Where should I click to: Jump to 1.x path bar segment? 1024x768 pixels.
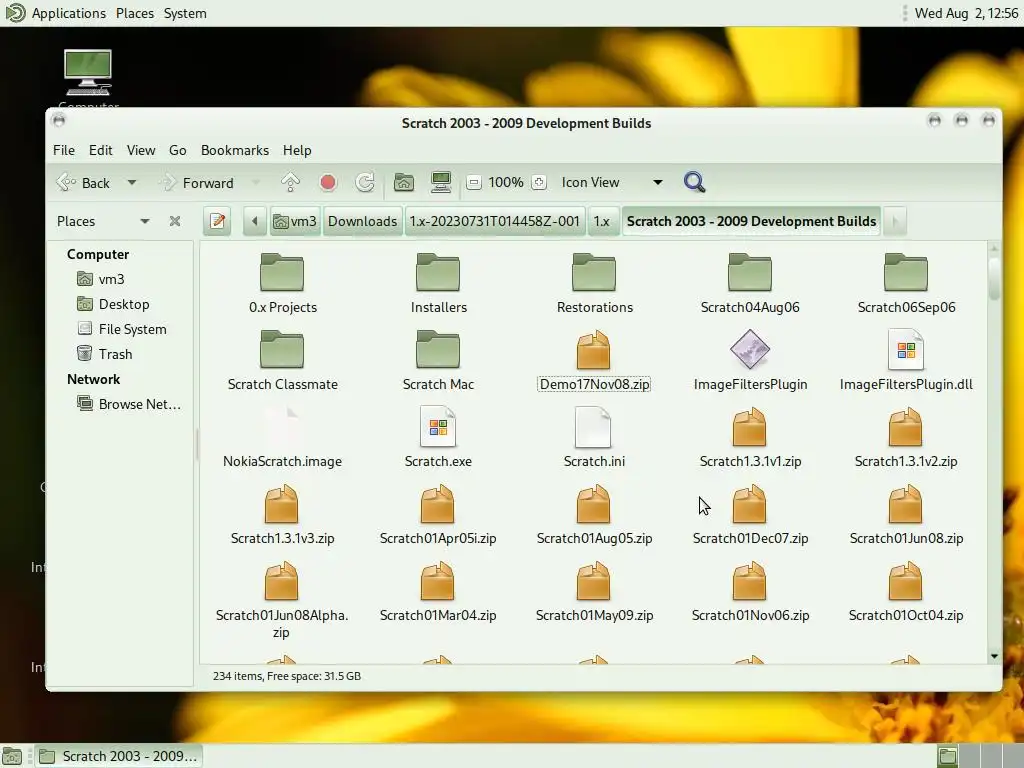[601, 221]
